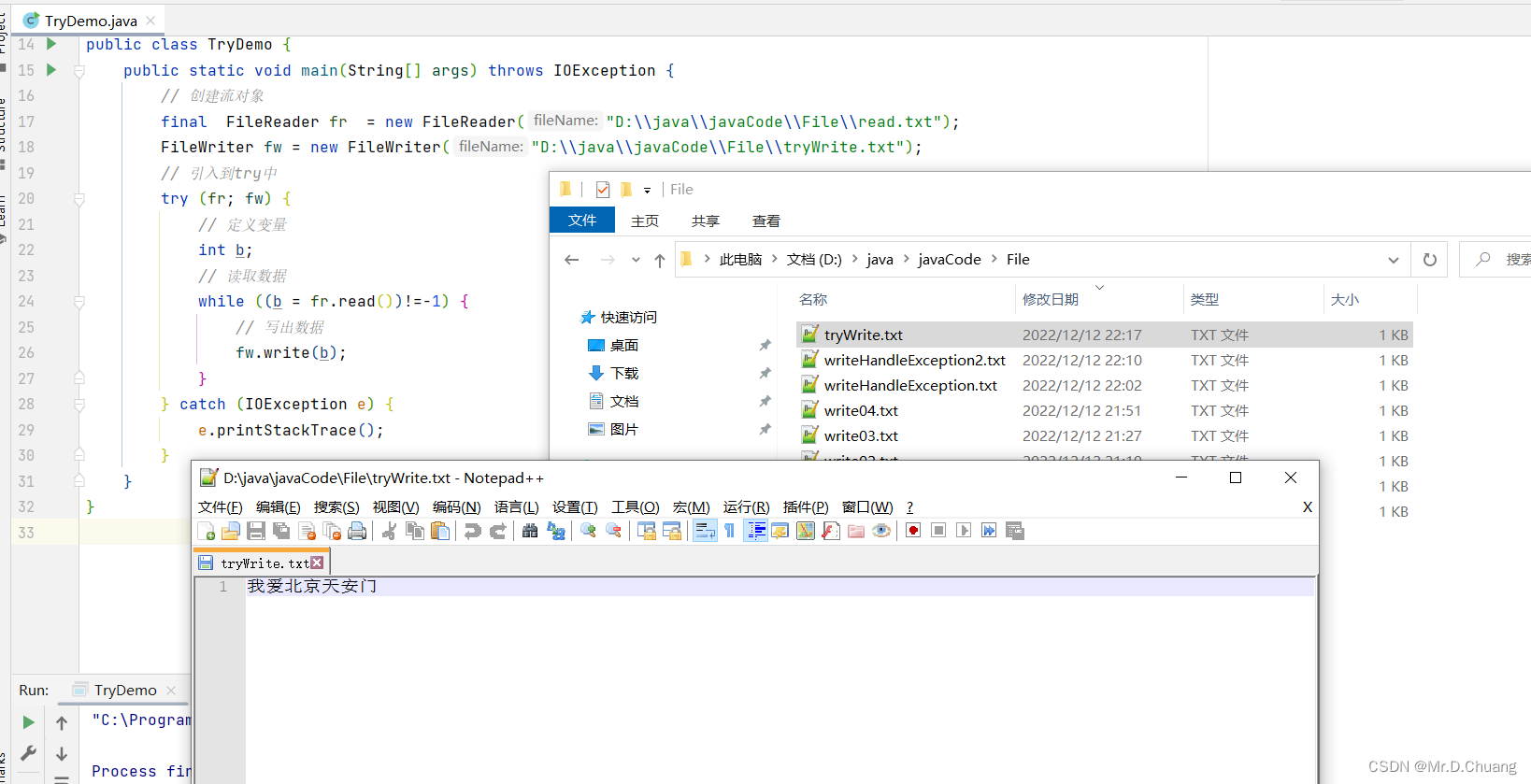Image resolution: width=1531 pixels, height=784 pixels.
Task: Click Rerun TryDemo green play button
Action: 28,722
